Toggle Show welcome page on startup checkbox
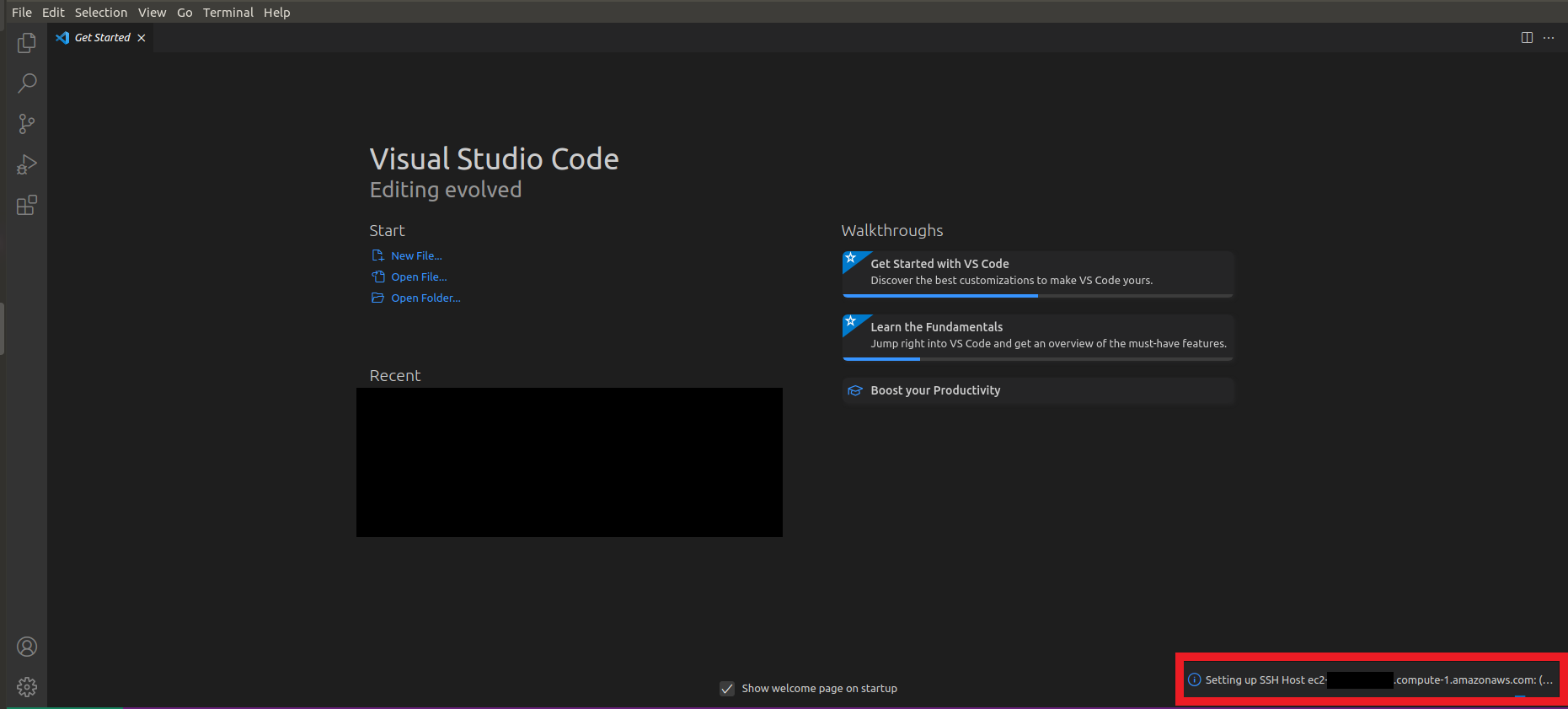Viewport: 1568px width, 709px height. [727, 689]
